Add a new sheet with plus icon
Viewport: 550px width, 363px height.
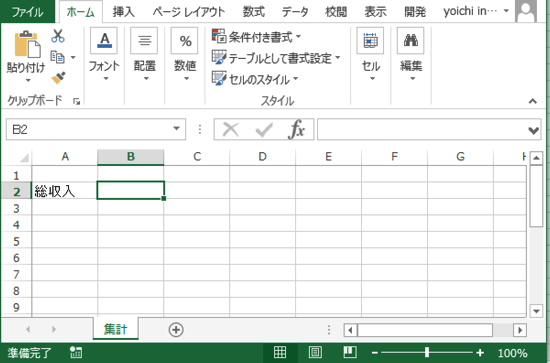coord(176,330)
